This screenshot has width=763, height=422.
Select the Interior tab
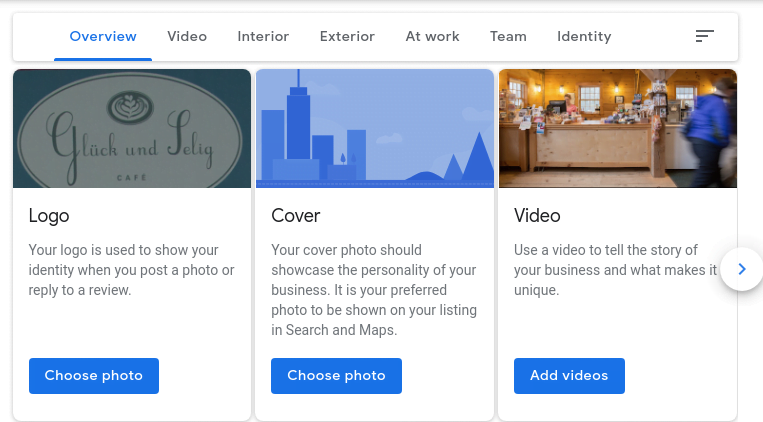click(x=263, y=37)
